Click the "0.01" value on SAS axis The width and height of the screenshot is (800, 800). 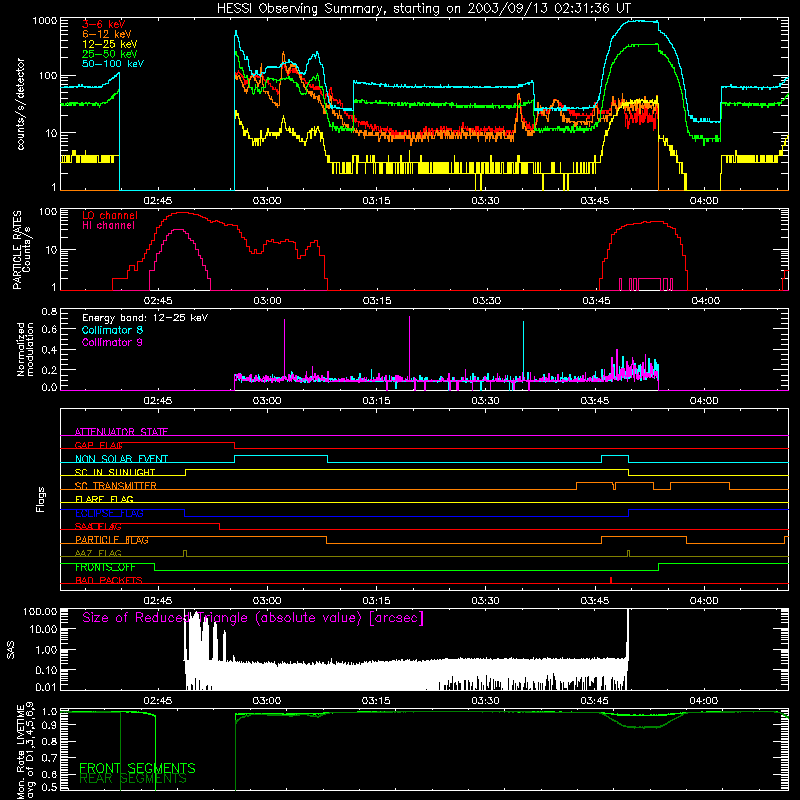pyautogui.click(x=46, y=687)
